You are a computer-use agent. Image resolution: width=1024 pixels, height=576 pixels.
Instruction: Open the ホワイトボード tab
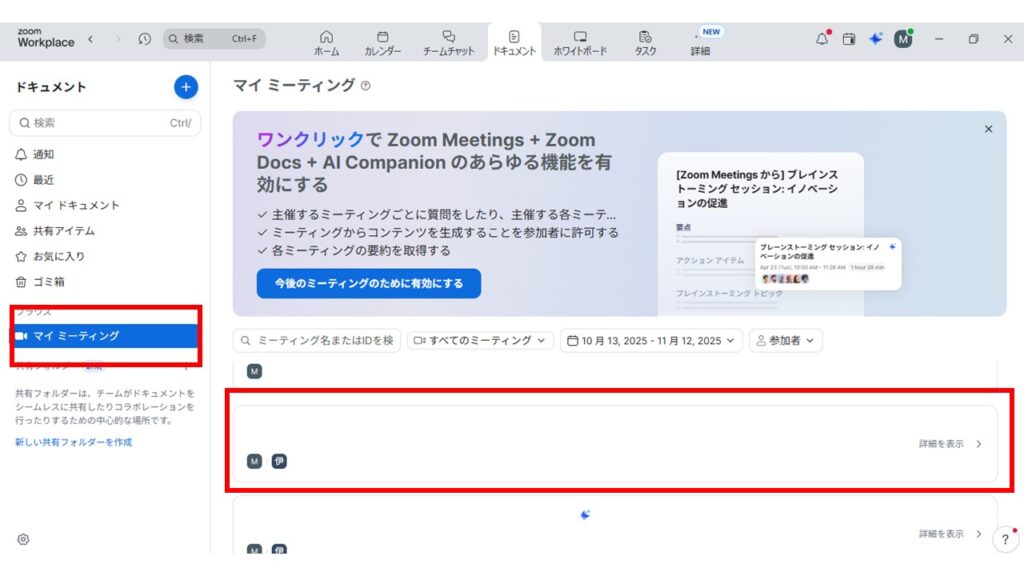click(580, 42)
